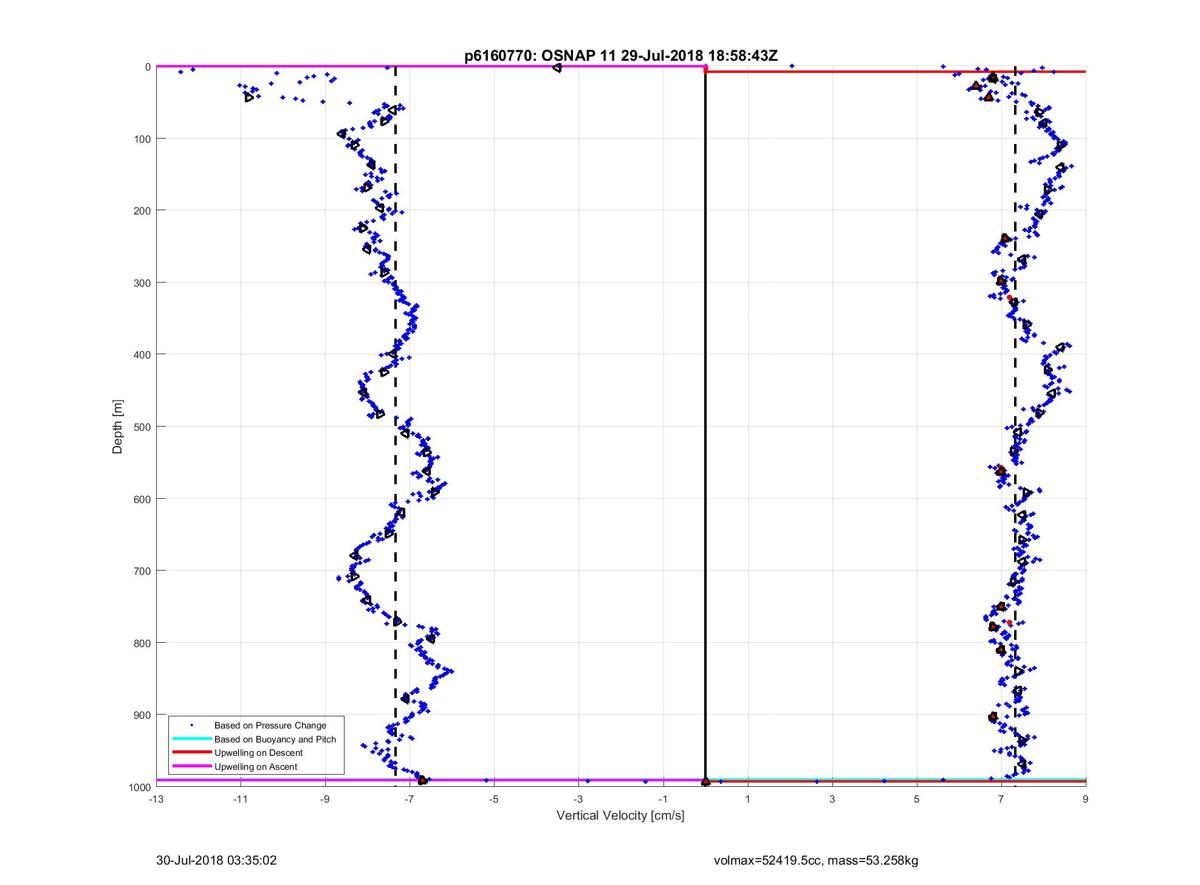This screenshot has width=1200, height=885.
Task: Click the velocity tick label '-1'
Action: click(x=663, y=799)
